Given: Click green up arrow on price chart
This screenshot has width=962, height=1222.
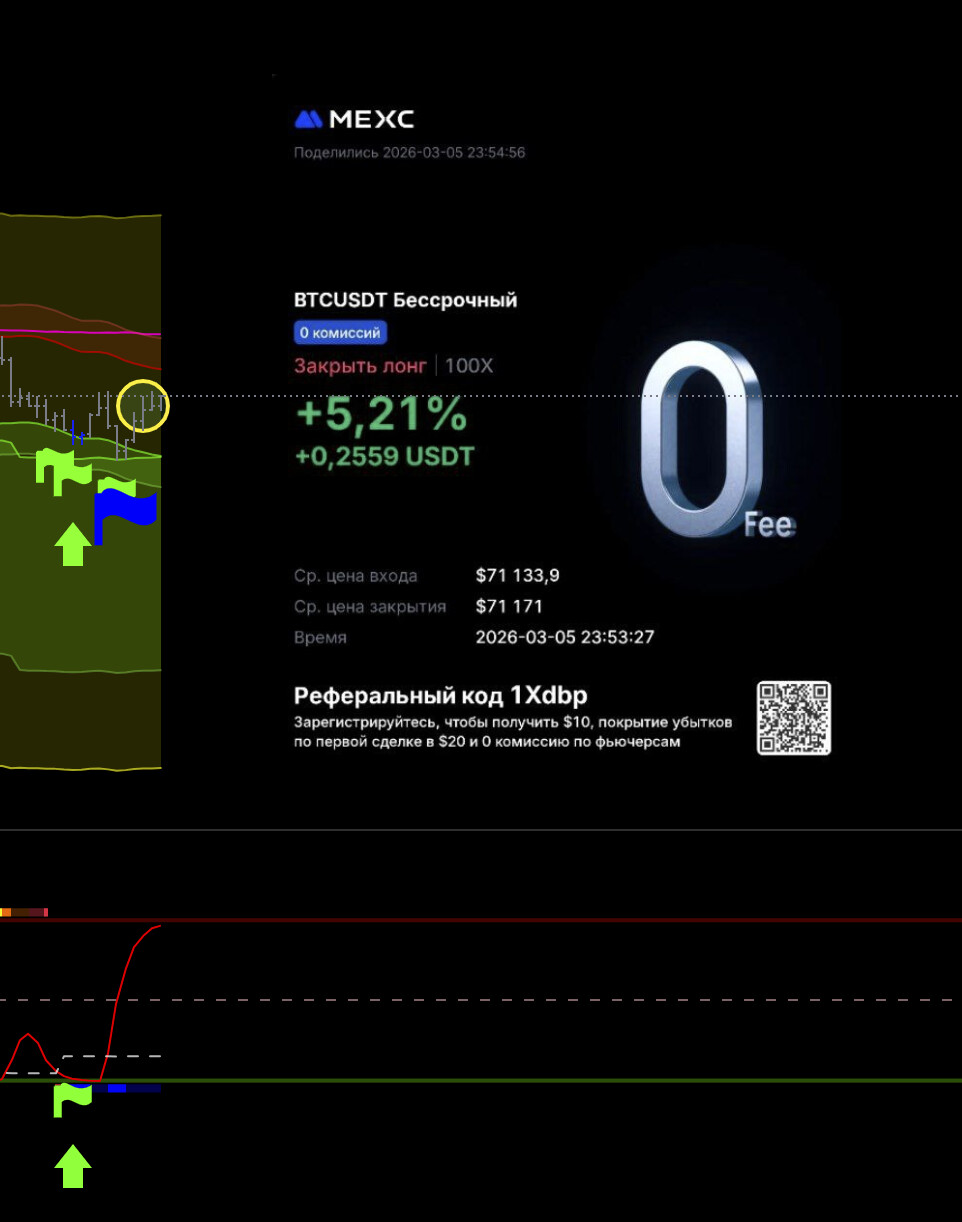Looking at the screenshot, I should coord(73,545).
